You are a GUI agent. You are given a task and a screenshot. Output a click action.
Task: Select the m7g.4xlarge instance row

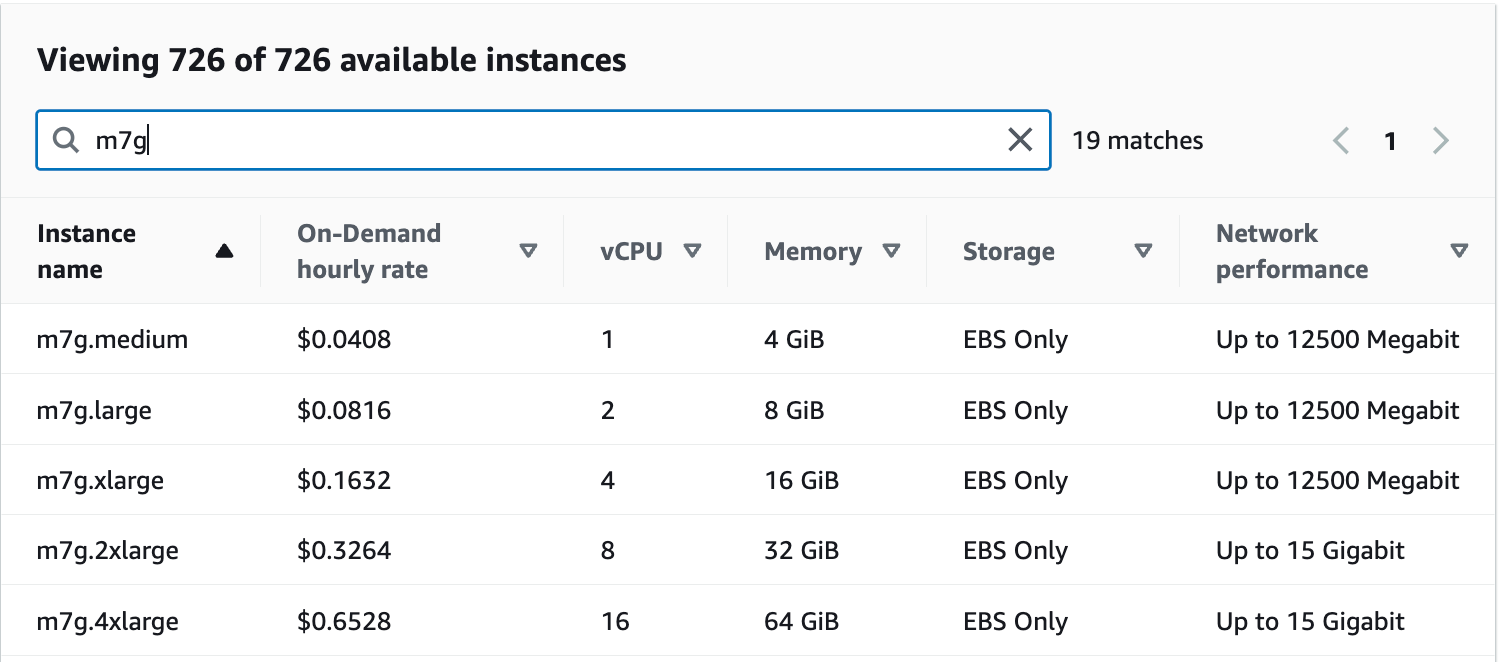pyautogui.click(x=751, y=621)
